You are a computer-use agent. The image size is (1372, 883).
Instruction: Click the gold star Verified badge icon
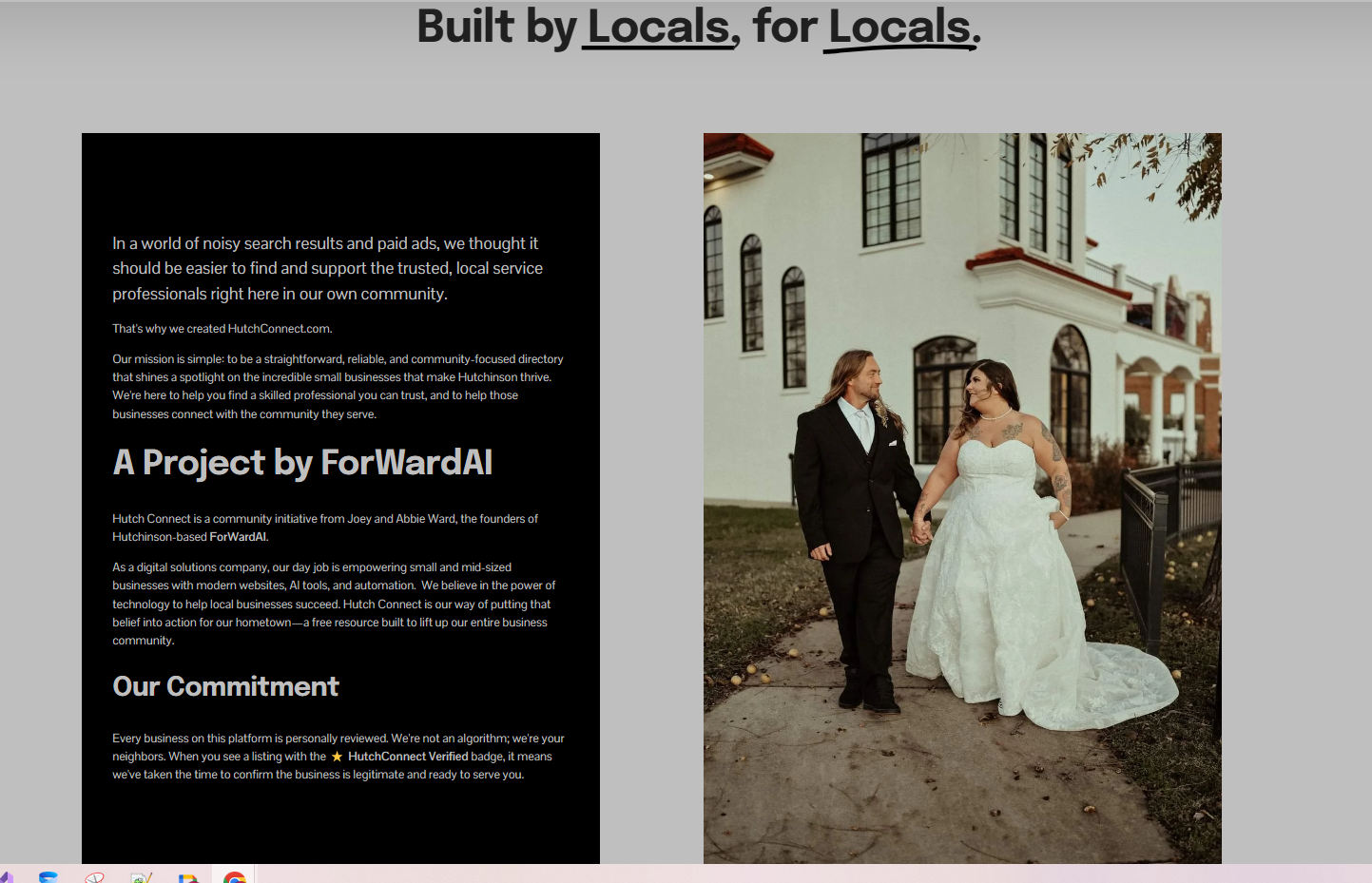(x=337, y=757)
